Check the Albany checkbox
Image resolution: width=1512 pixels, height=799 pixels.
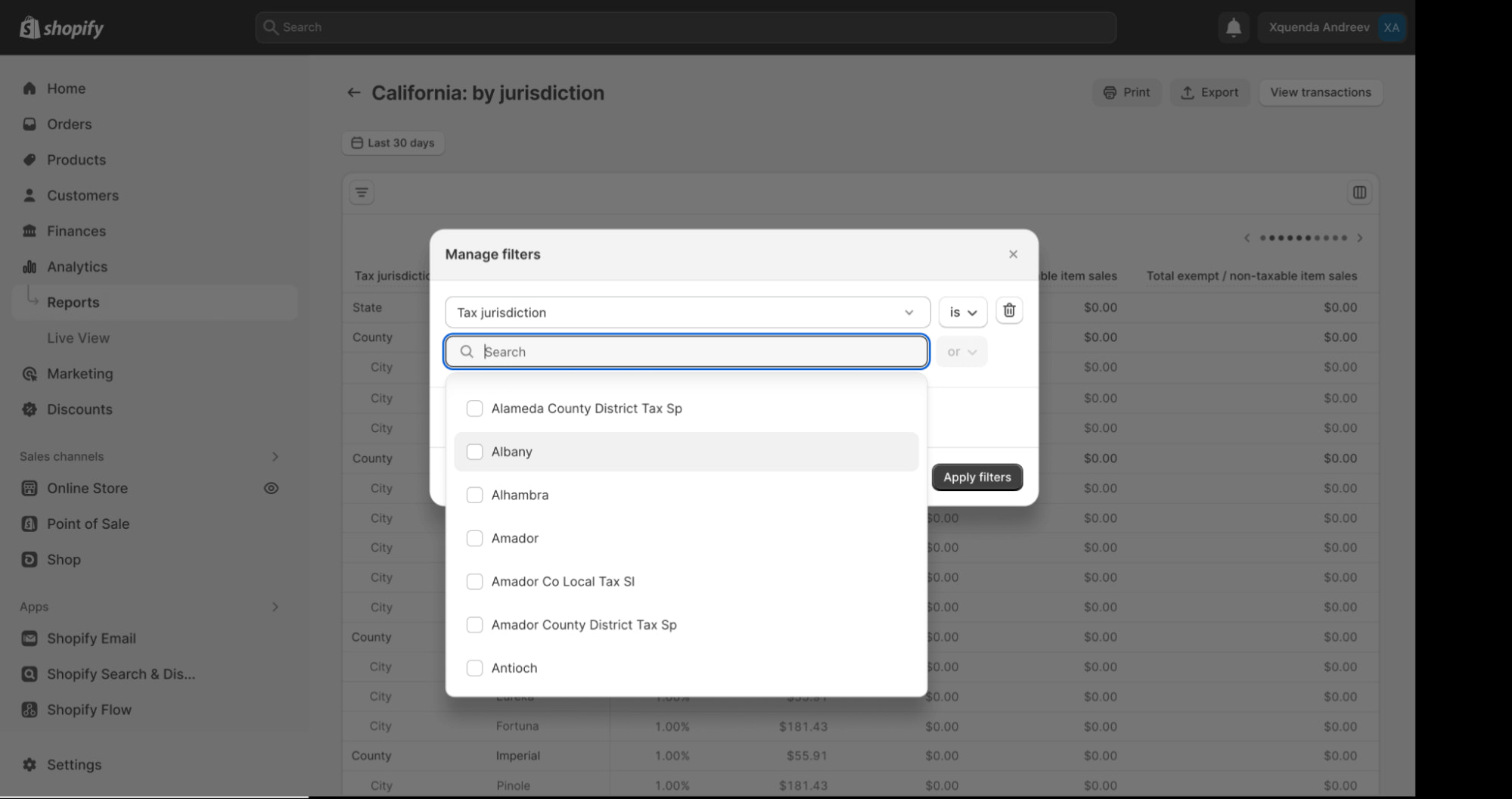click(475, 451)
